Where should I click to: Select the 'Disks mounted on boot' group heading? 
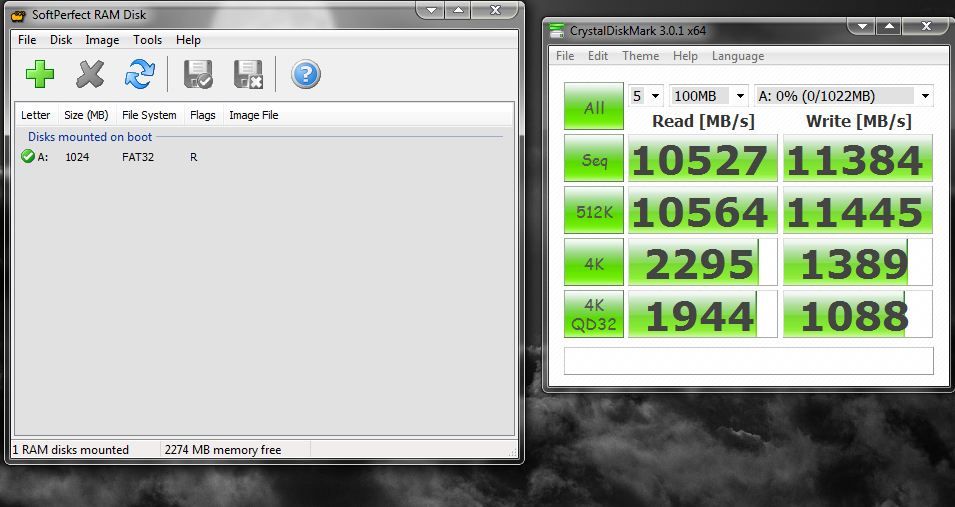click(90, 136)
